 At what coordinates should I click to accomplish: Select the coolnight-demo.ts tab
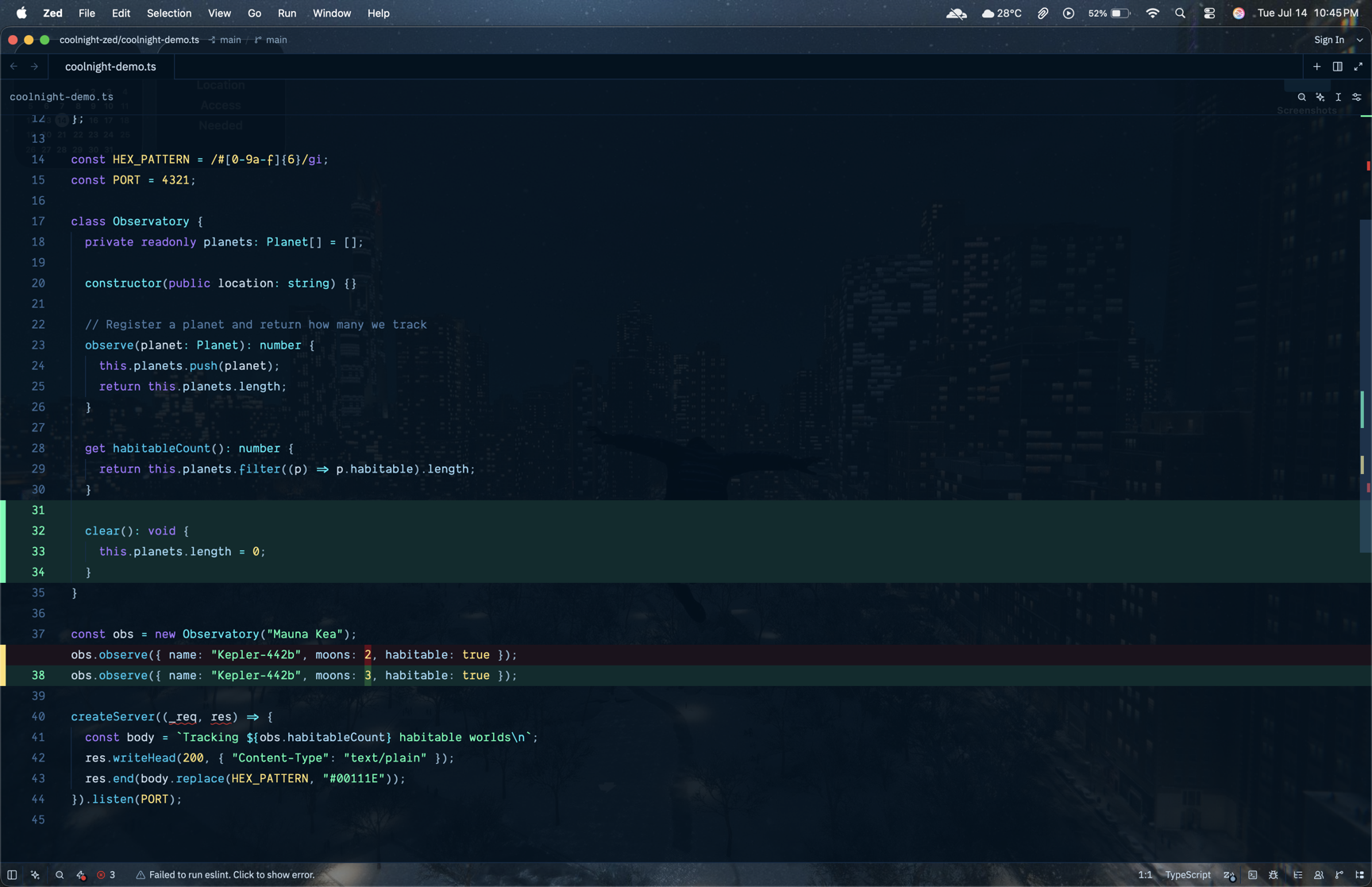(110, 67)
